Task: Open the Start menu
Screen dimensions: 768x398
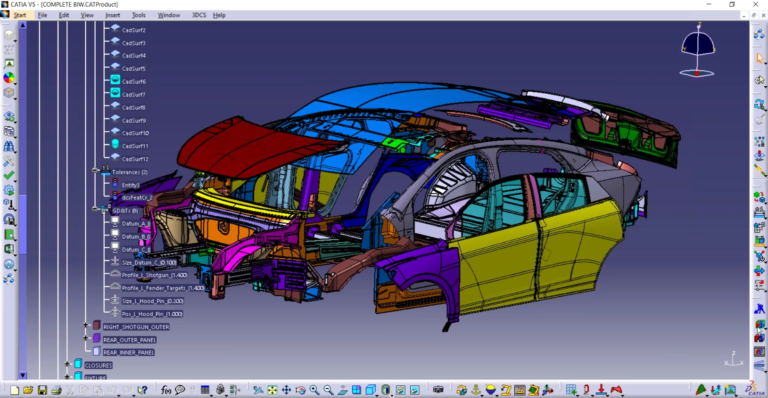Action: pyautogui.click(x=20, y=15)
